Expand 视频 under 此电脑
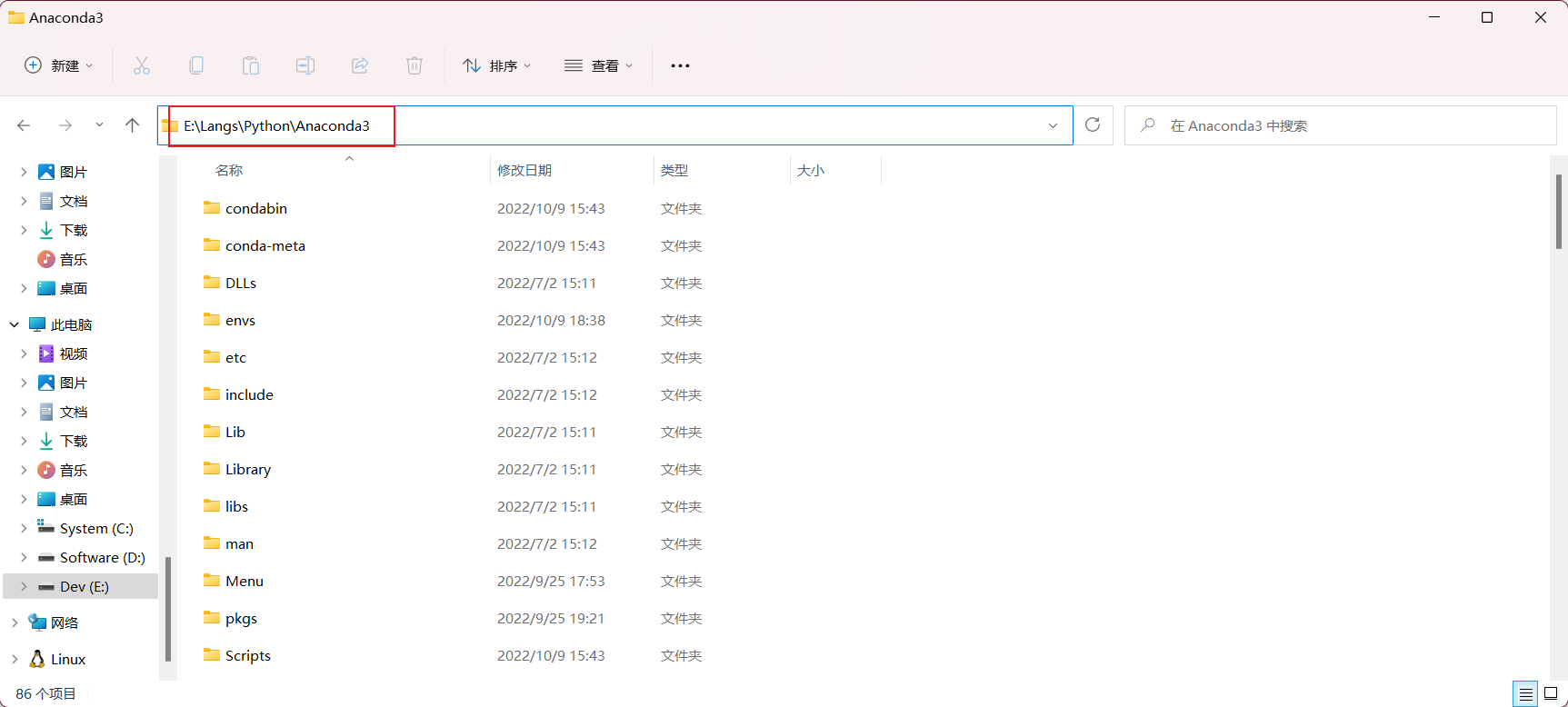The height and width of the screenshot is (707, 1568). pos(24,353)
